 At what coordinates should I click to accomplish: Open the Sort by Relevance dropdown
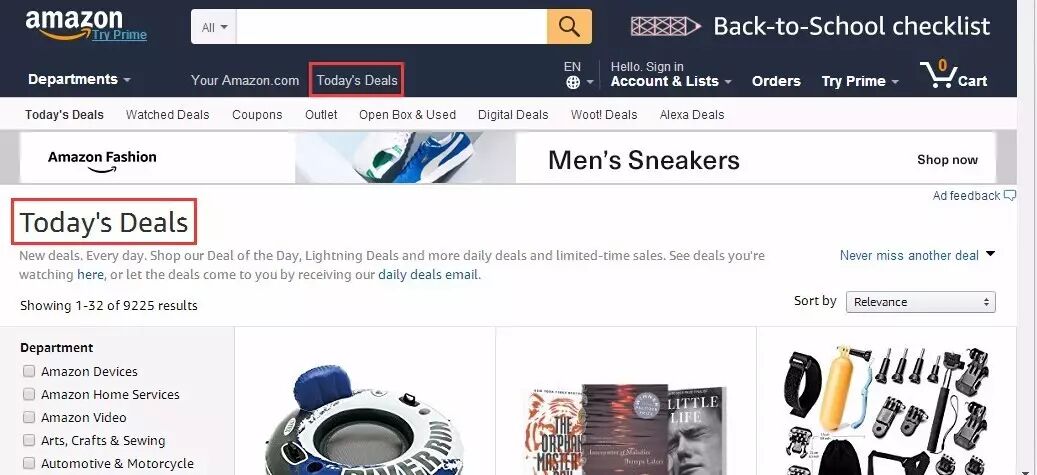click(x=921, y=302)
